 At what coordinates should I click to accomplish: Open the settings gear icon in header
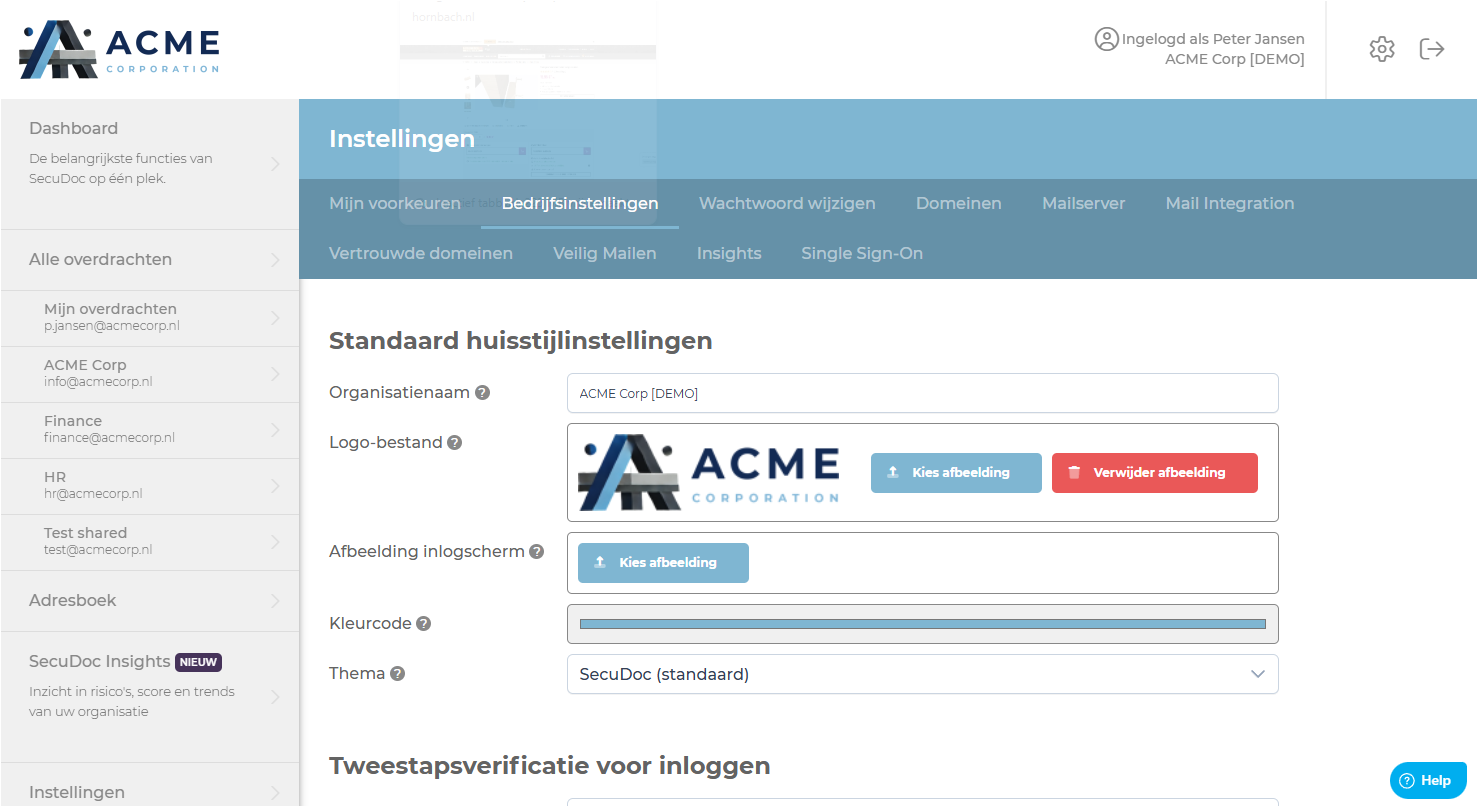[x=1382, y=49]
